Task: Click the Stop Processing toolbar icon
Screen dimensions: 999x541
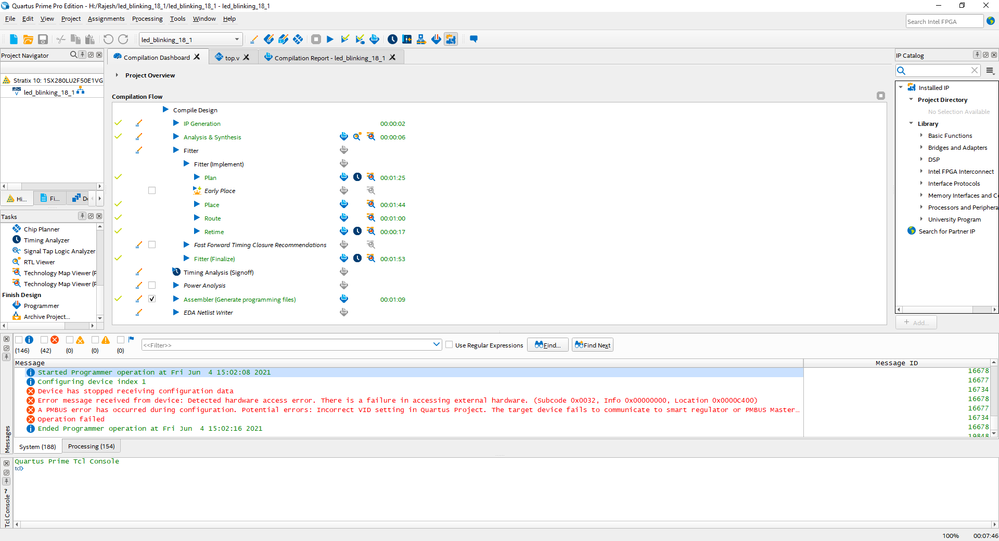Action: click(x=316, y=39)
